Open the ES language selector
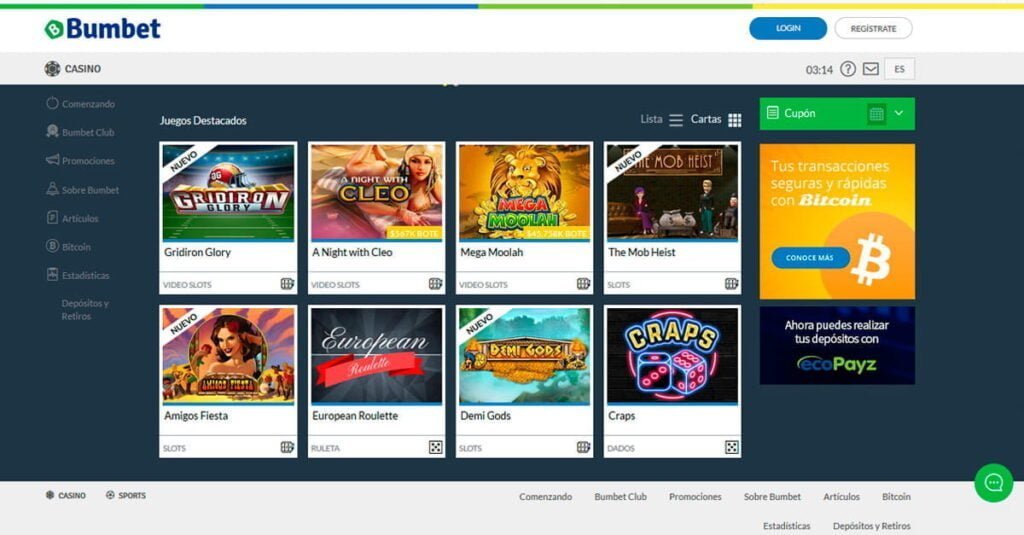The height and width of the screenshot is (535, 1024). [x=899, y=69]
